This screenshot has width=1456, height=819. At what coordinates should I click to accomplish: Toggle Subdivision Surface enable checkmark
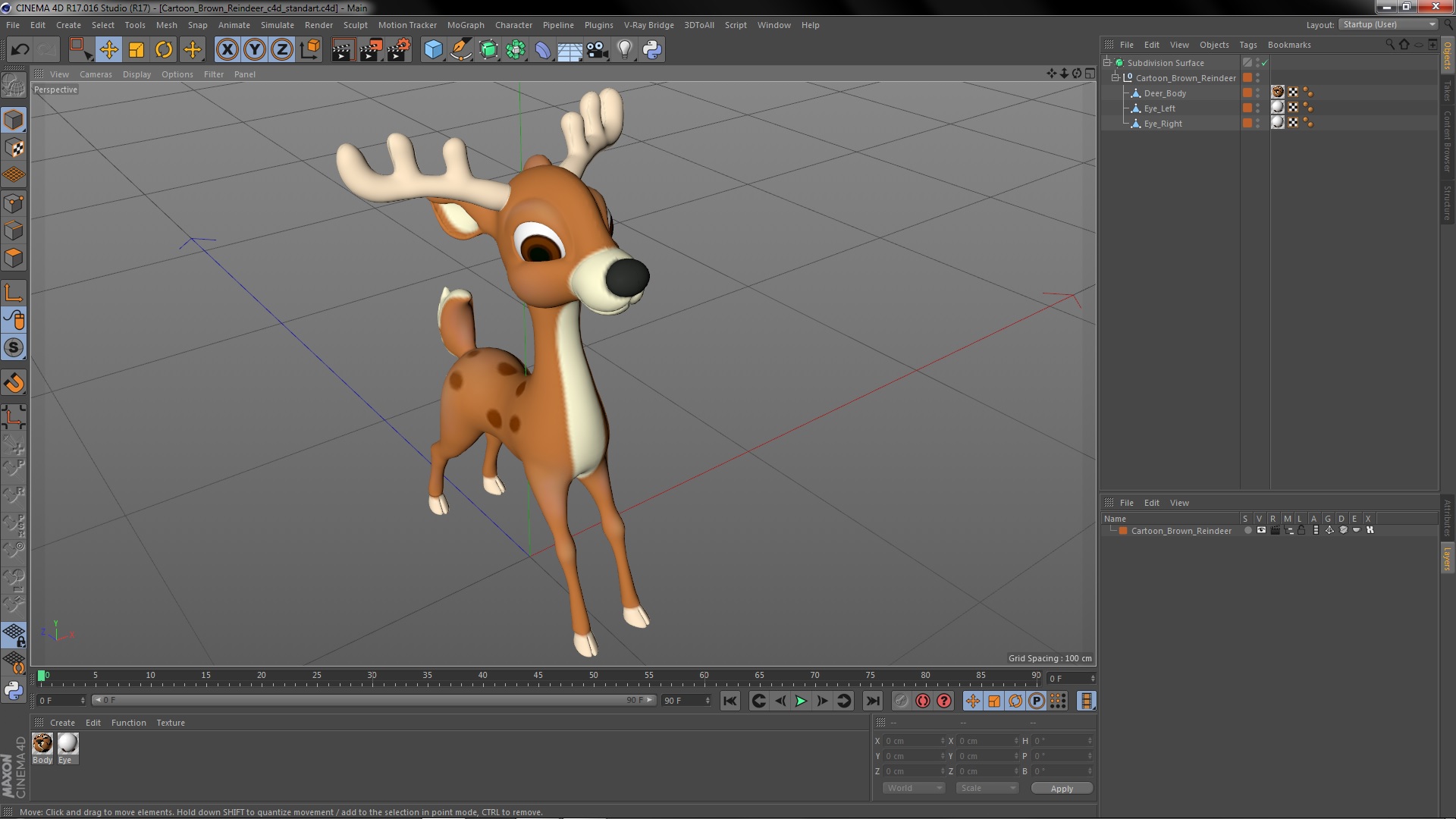[1264, 63]
